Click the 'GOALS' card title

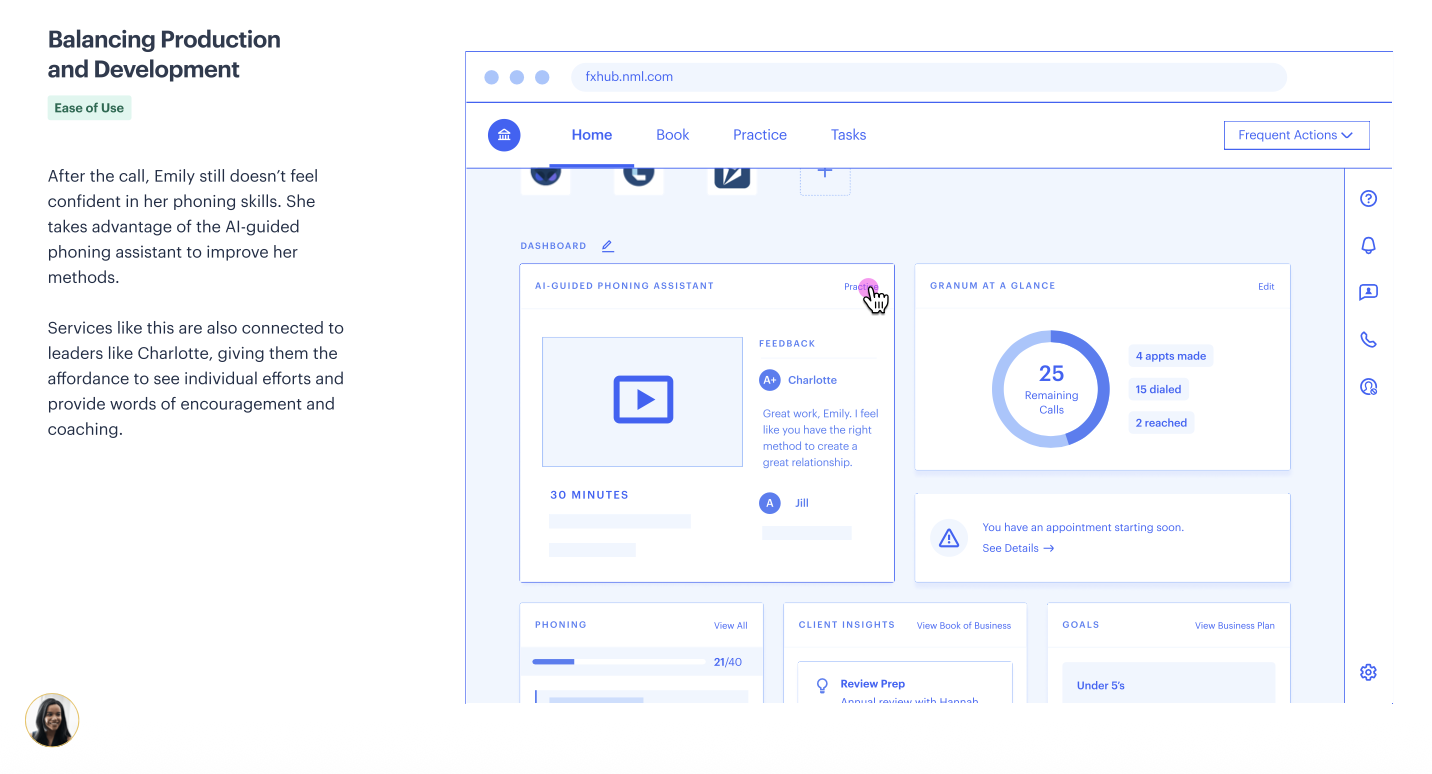tap(1081, 625)
